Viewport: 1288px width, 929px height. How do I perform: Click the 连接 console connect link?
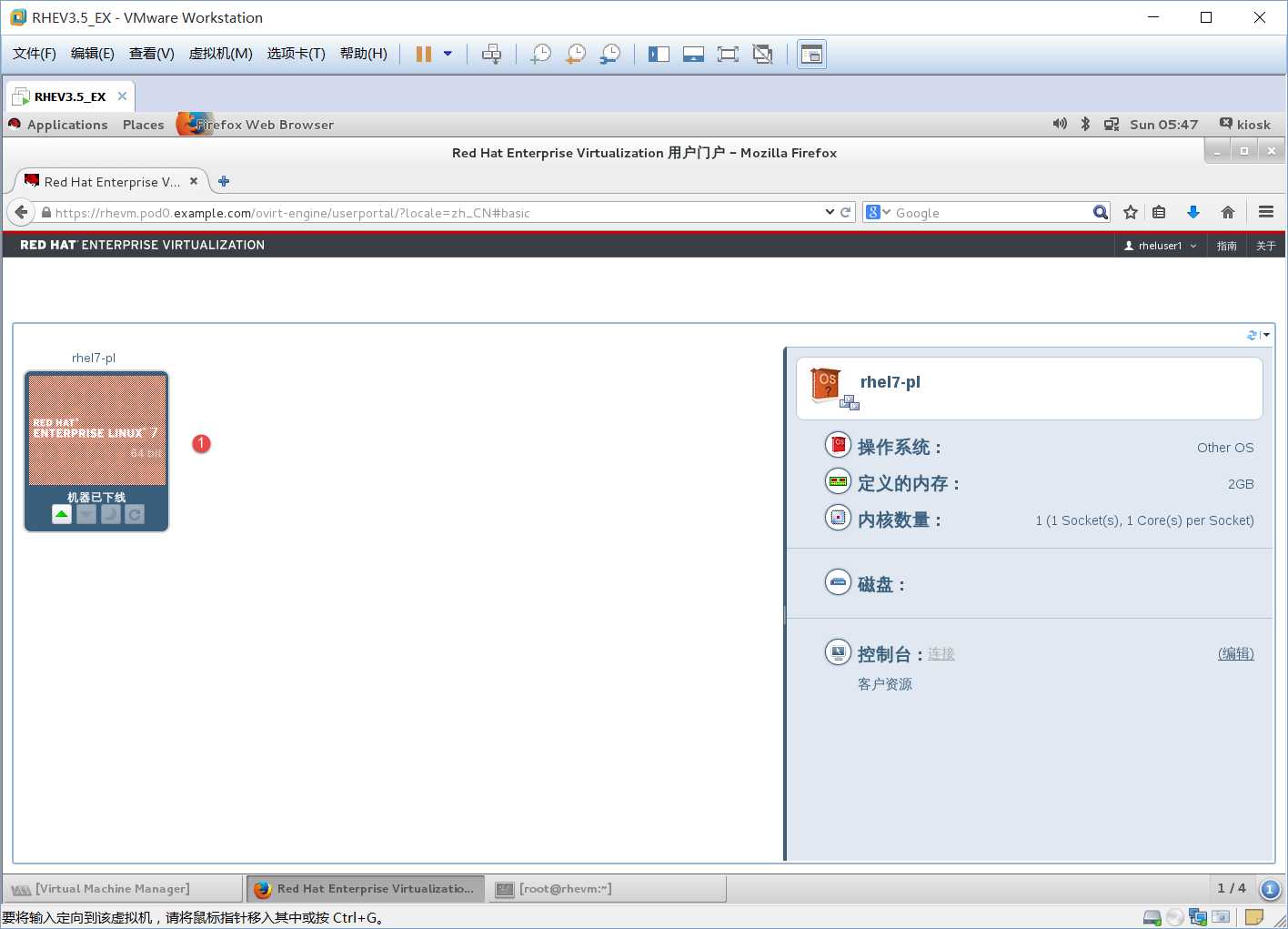coord(941,653)
